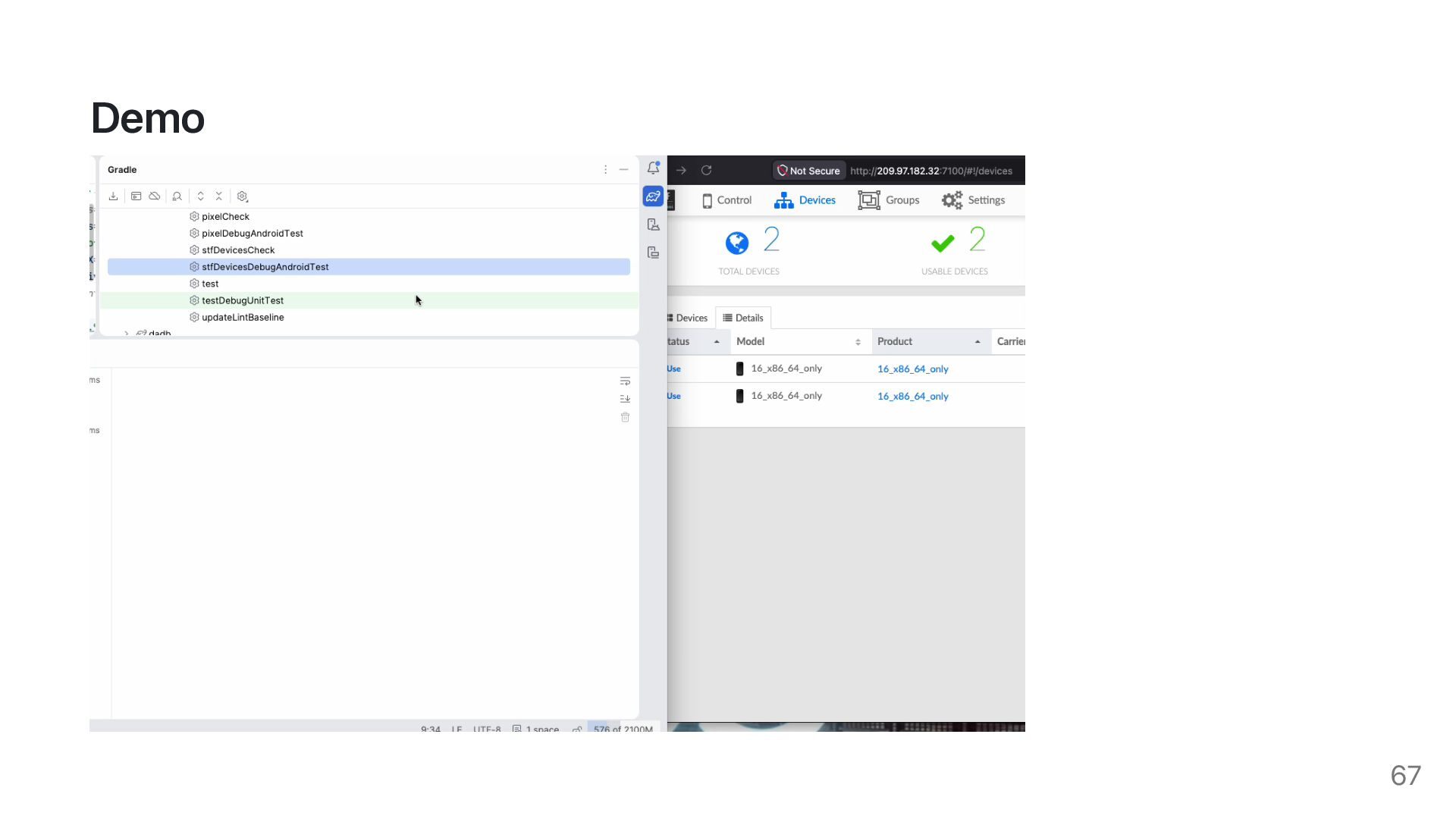1456x819 pixels.
Task: Open the Groups menu item
Action: pyautogui.click(x=889, y=200)
